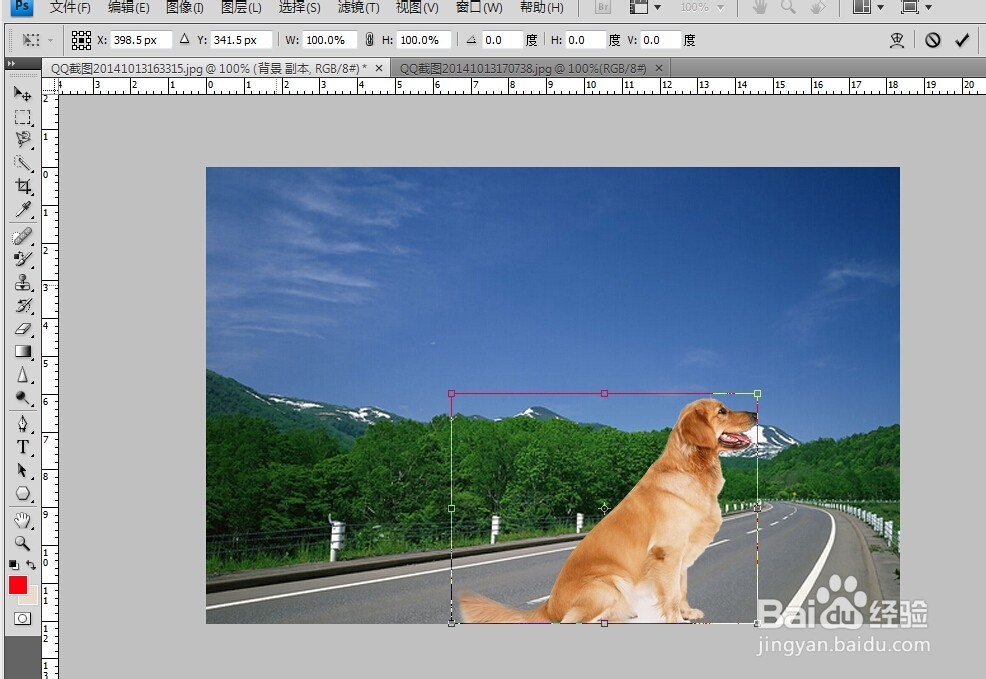Swap foreground and background colors

31,565
